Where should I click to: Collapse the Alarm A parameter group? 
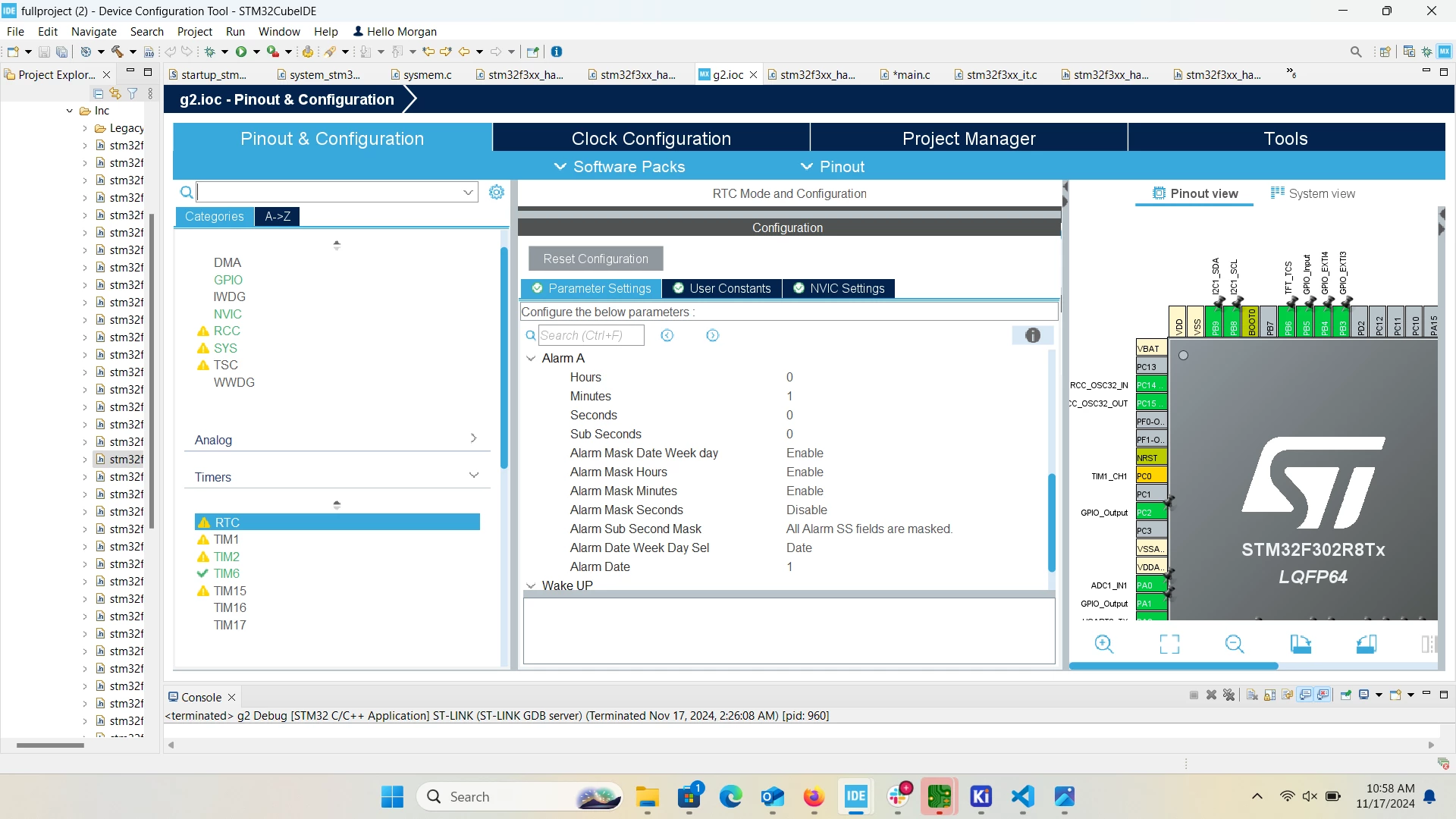(x=531, y=358)
